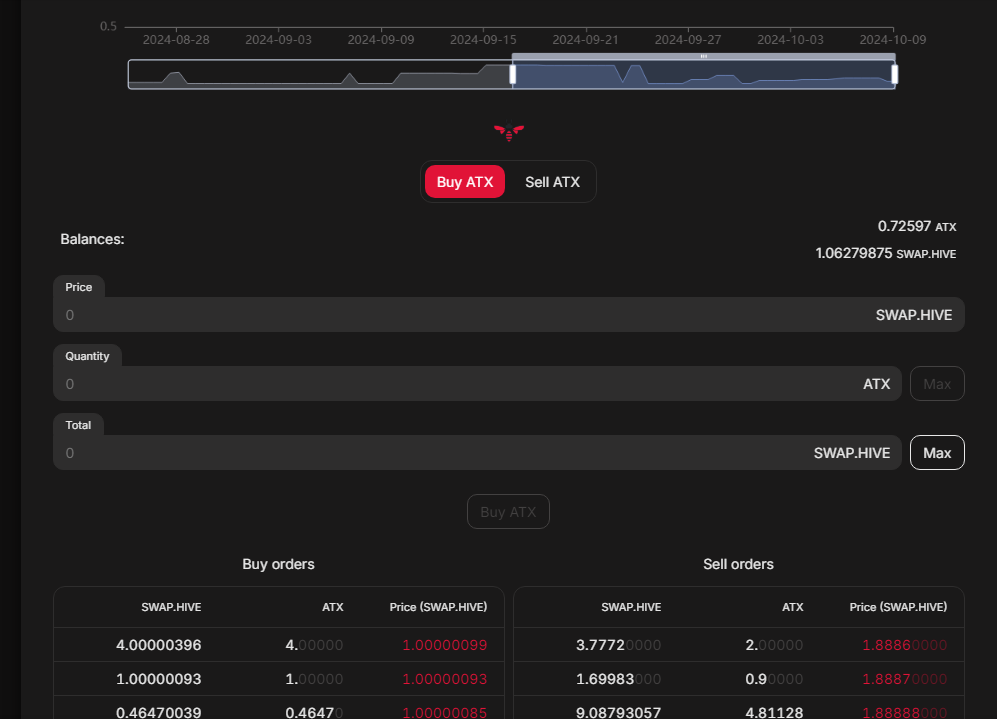Viewport: 997px width, 719px height.
Task: Click sell order amount 9.08793057 SWAP.HIVE
Action: coord(618,713)
